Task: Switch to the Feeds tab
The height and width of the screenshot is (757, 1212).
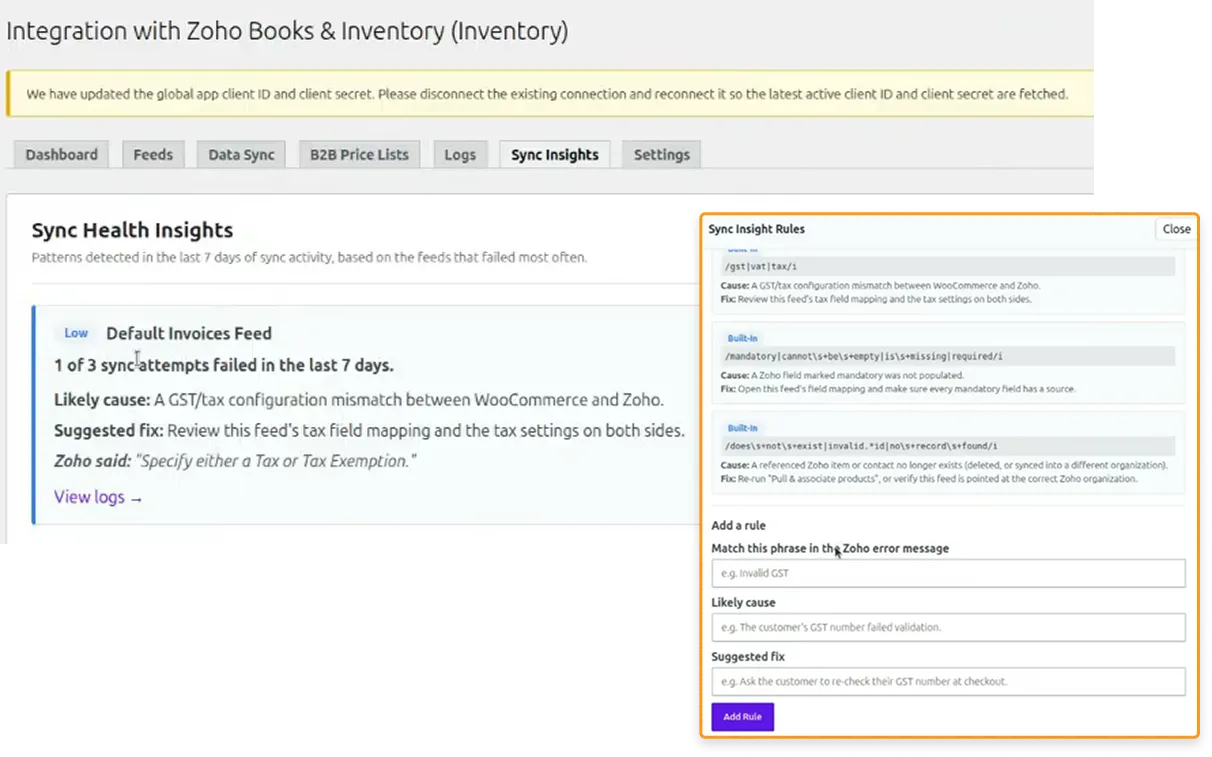Action: pyautogui.click(x=153, y=154)
